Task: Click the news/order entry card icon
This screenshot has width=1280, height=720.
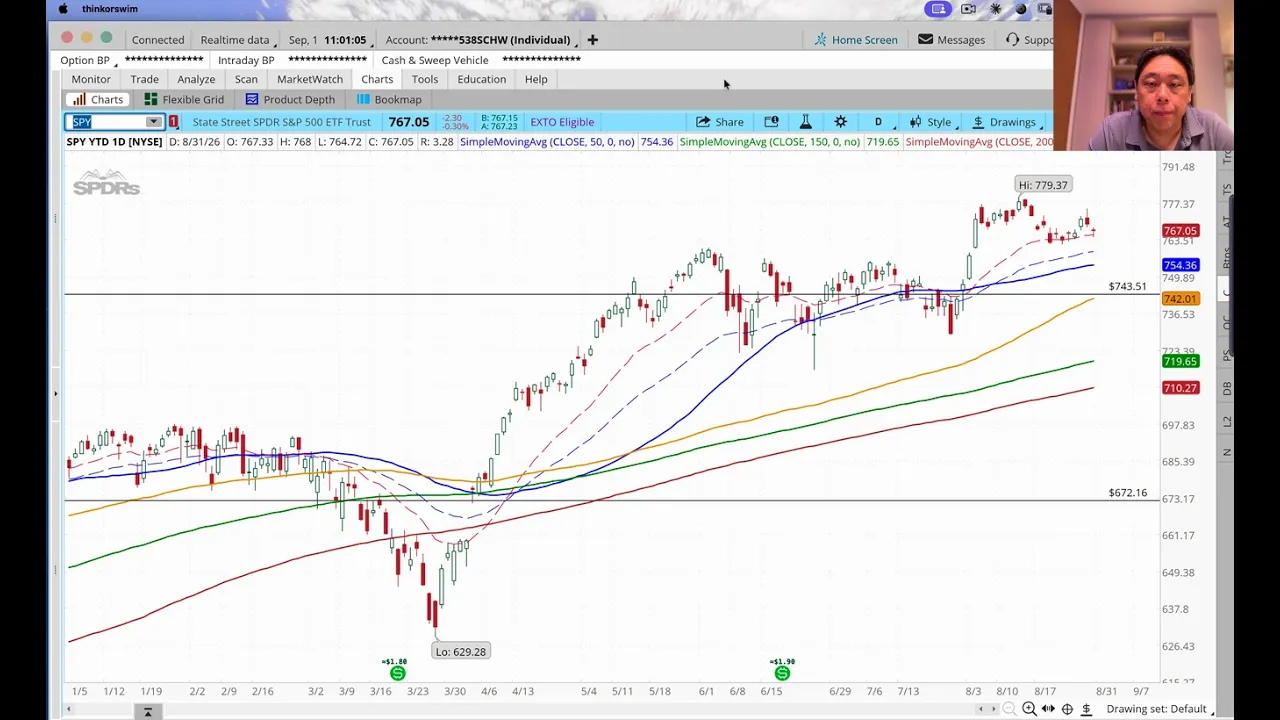Action: point(771,122)
